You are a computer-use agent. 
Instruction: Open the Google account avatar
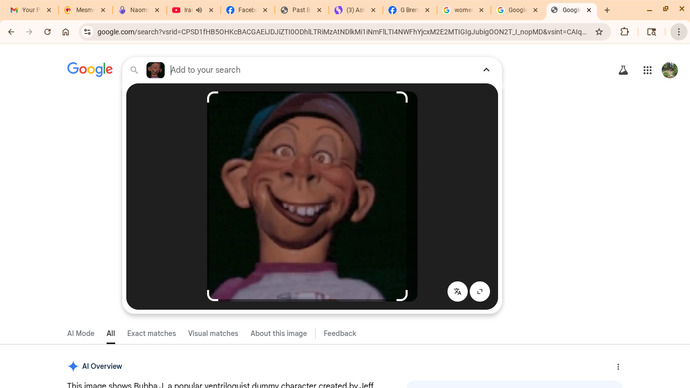670,70
